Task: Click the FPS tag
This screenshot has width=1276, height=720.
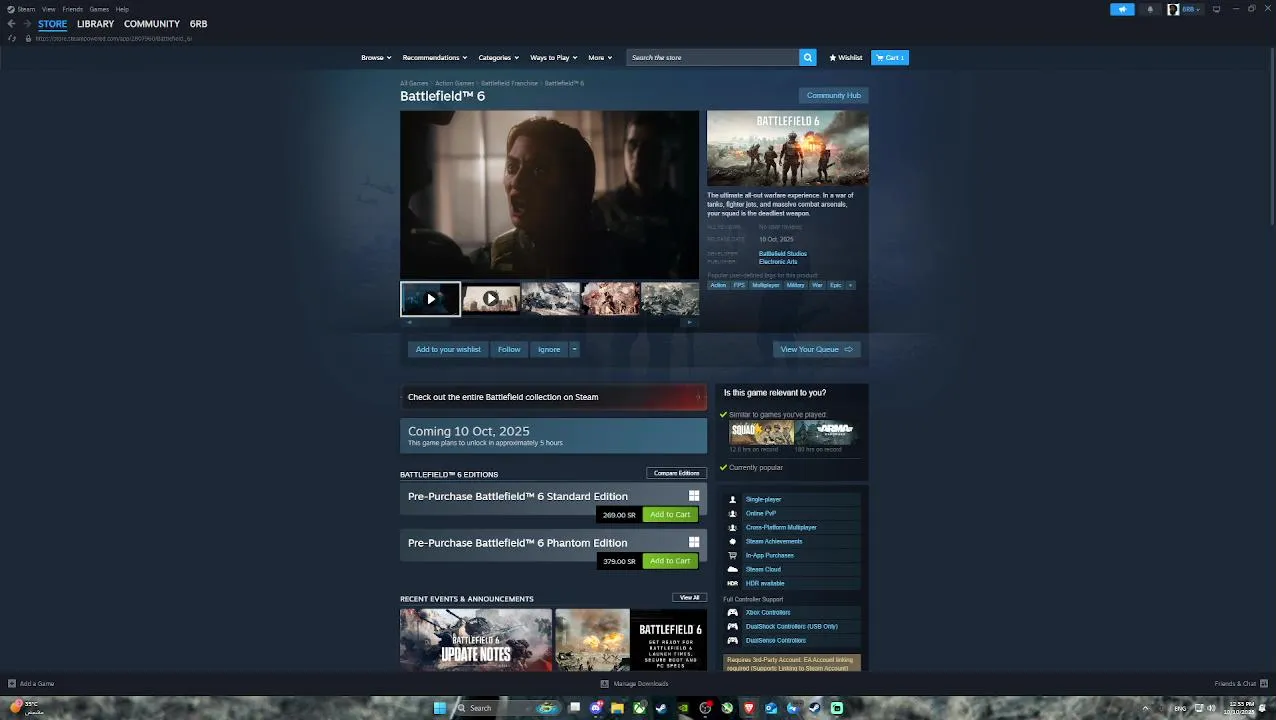Action: pyautogui.click(x=739, y=285)
